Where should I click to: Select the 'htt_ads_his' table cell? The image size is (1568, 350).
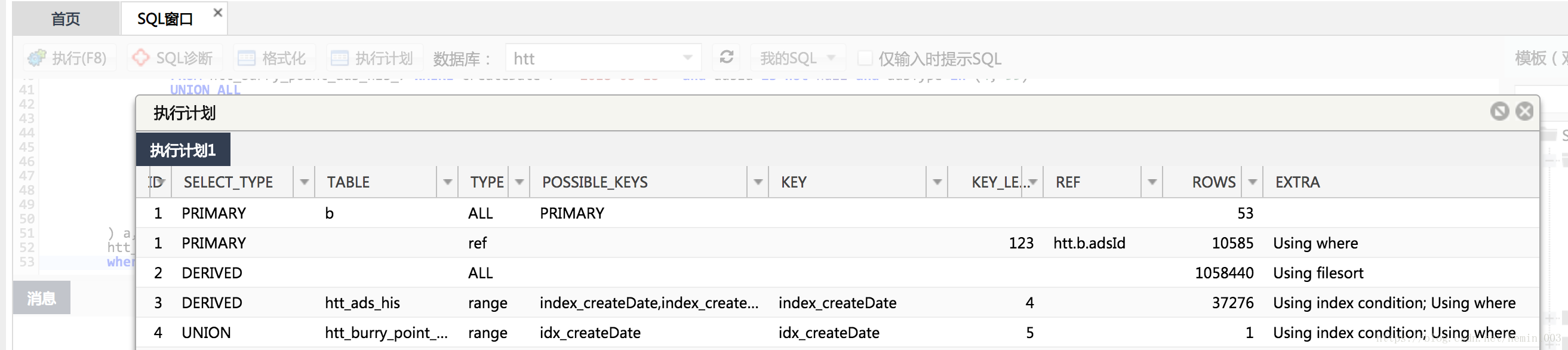point(362,303)
